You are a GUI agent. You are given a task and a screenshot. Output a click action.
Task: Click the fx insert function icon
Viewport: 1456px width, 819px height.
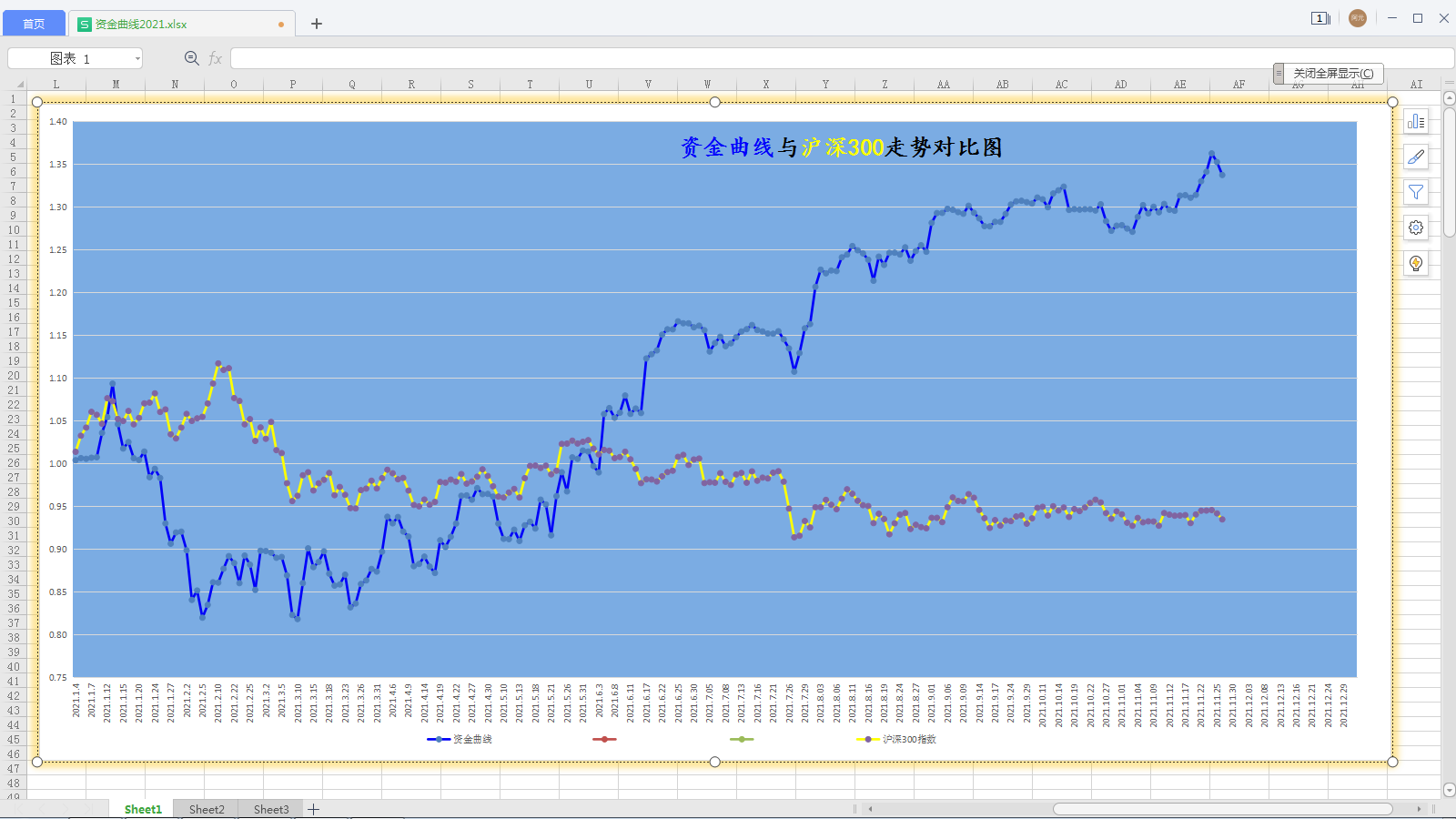click(x=216, y=58)
